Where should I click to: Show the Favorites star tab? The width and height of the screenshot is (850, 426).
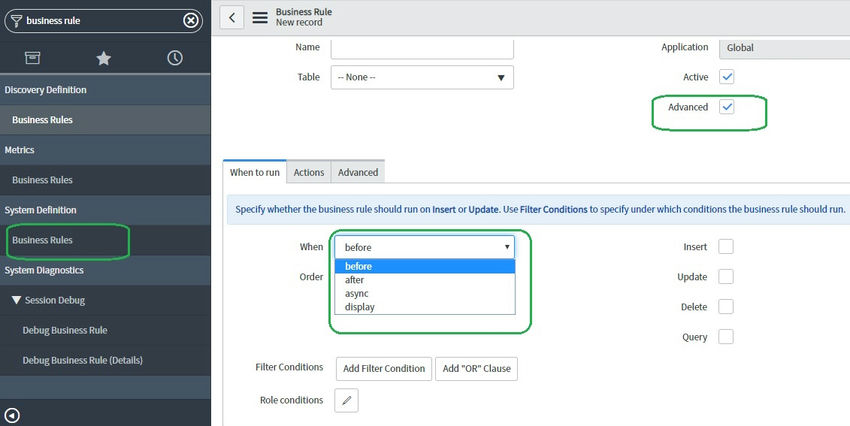[104, 58]
